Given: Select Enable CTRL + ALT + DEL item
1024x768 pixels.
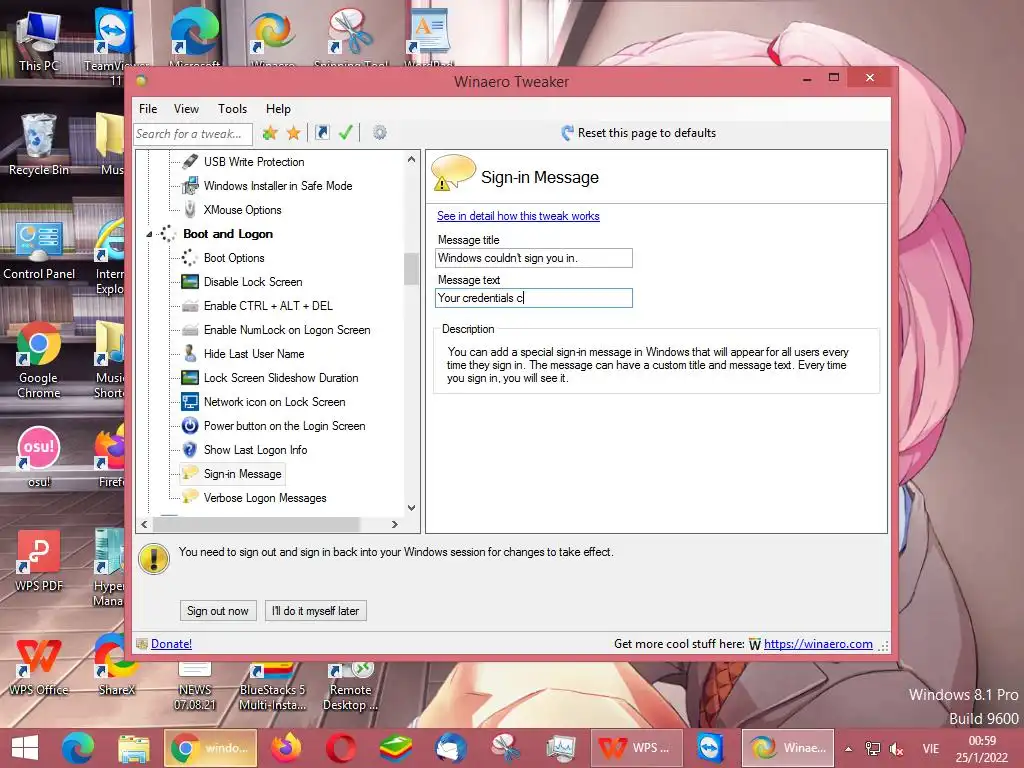Looking at the screenshot, I should point(268,306).
